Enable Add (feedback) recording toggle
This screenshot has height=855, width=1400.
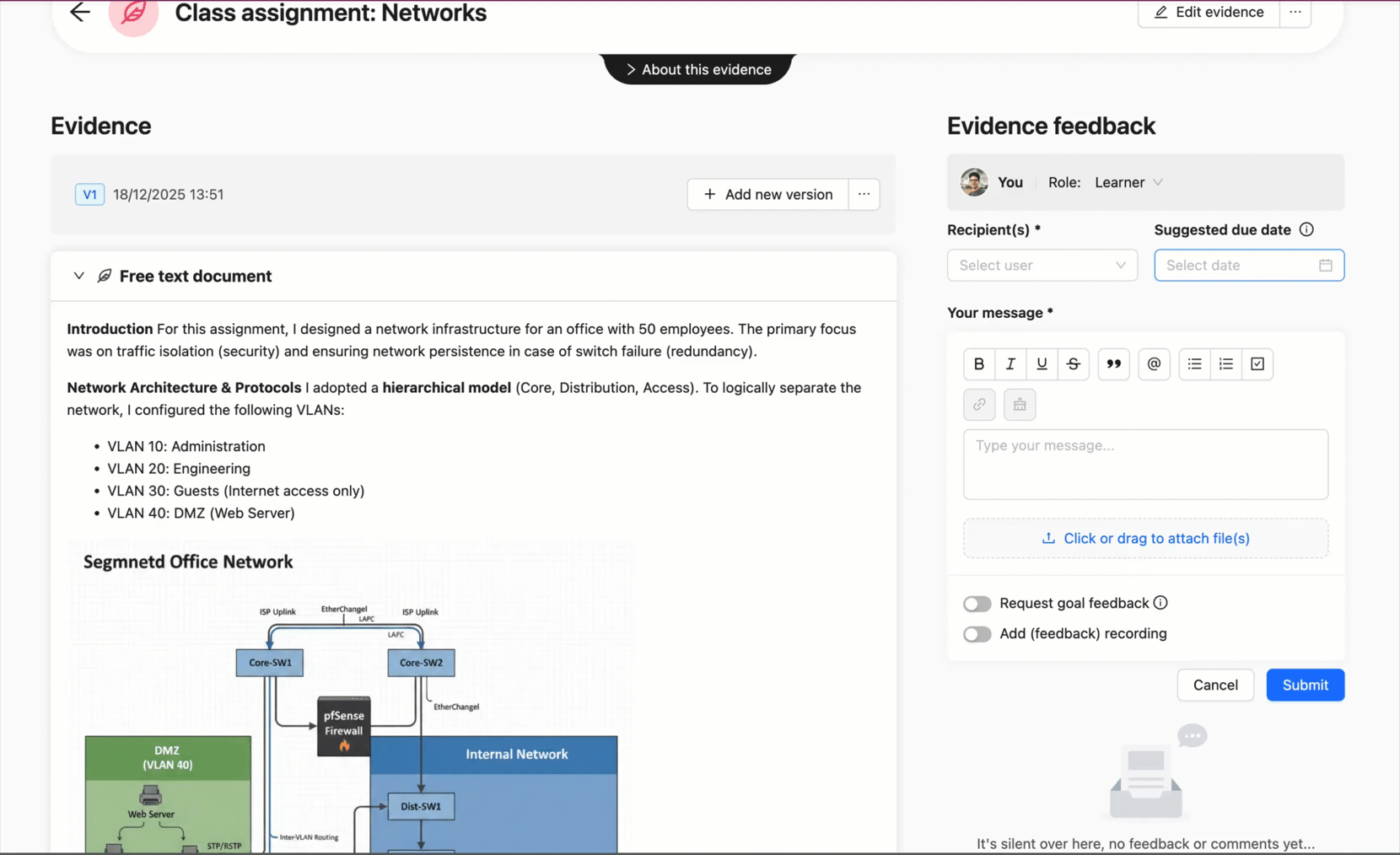tap(977, 634)
